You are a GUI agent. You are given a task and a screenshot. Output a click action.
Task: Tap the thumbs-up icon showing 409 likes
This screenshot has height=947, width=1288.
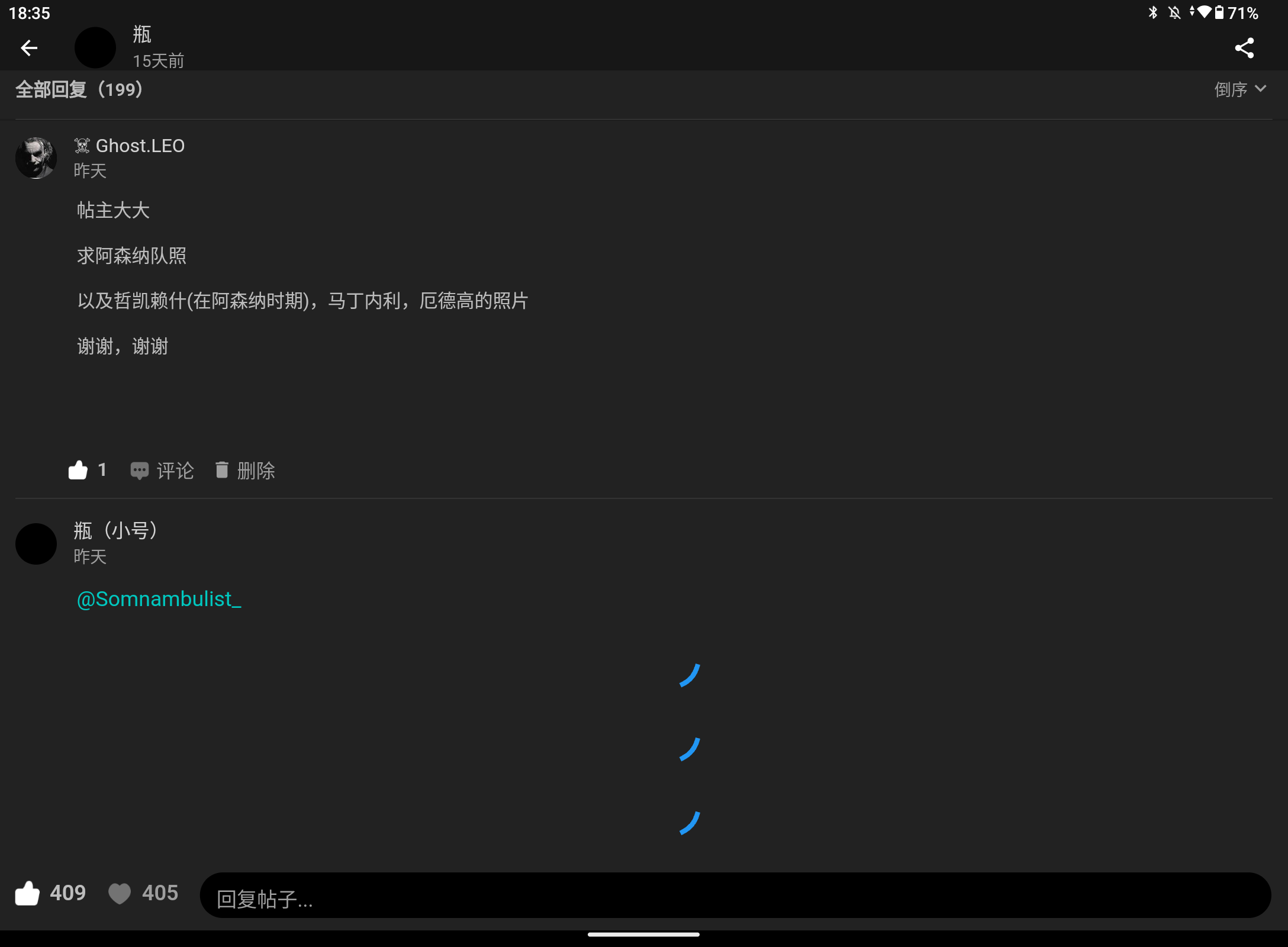(x=28, y=894)
